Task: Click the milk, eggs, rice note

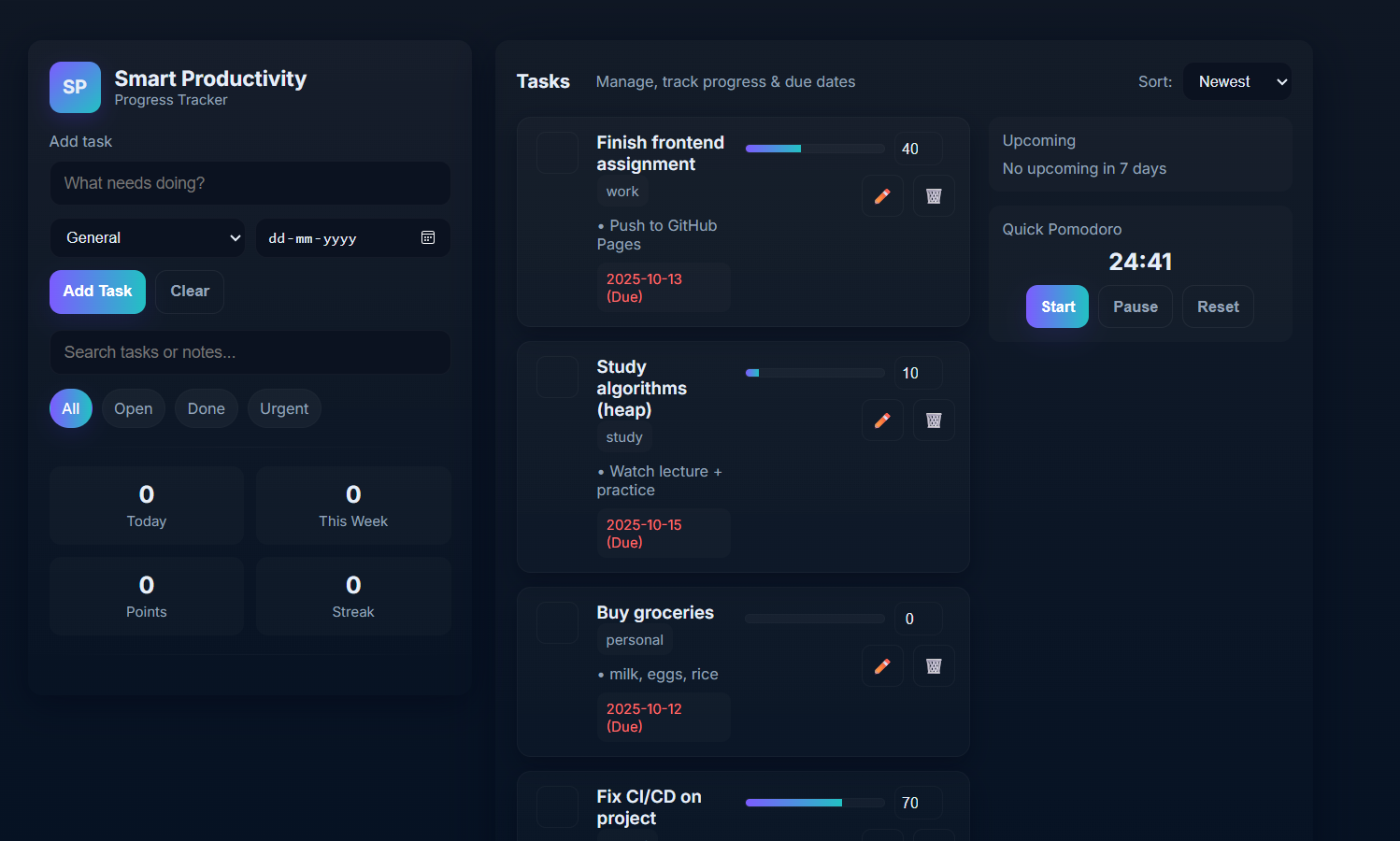Action: [658, 674]
